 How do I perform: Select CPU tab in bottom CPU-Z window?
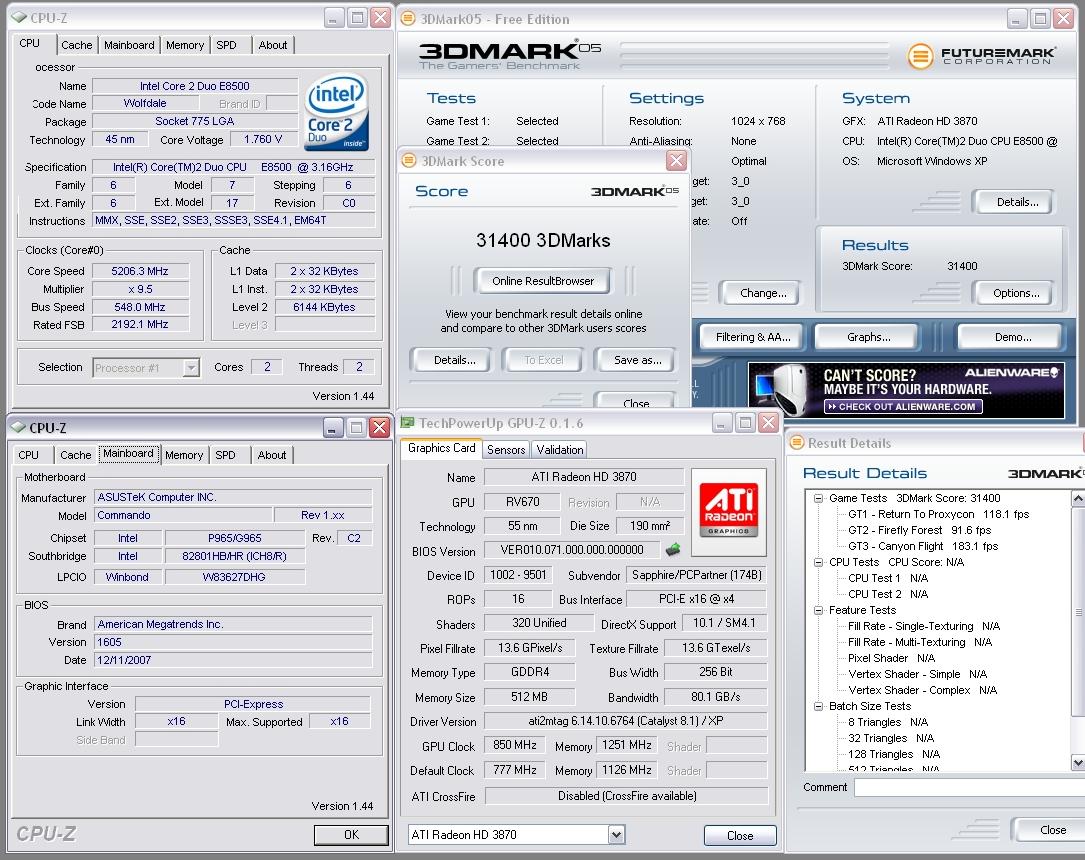tap(28, 455)
